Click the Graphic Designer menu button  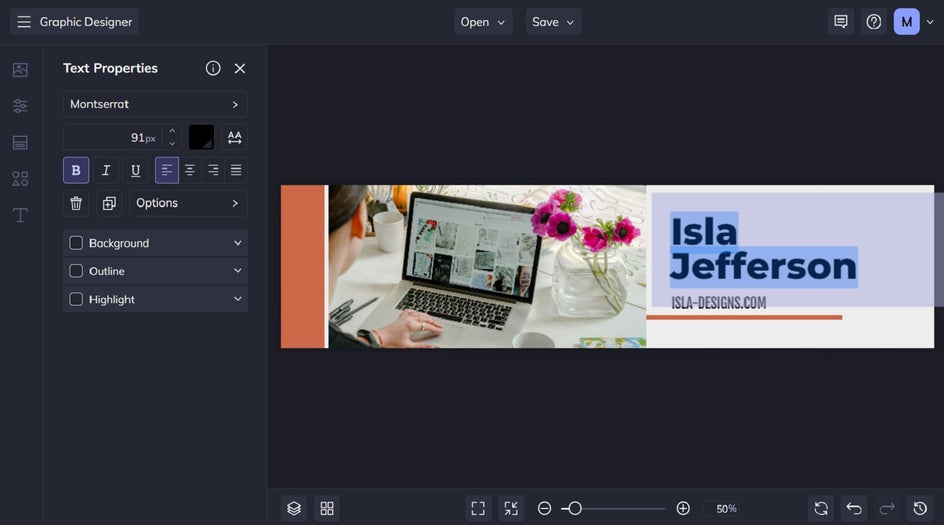pyautogui.click(x=75, y=22)
